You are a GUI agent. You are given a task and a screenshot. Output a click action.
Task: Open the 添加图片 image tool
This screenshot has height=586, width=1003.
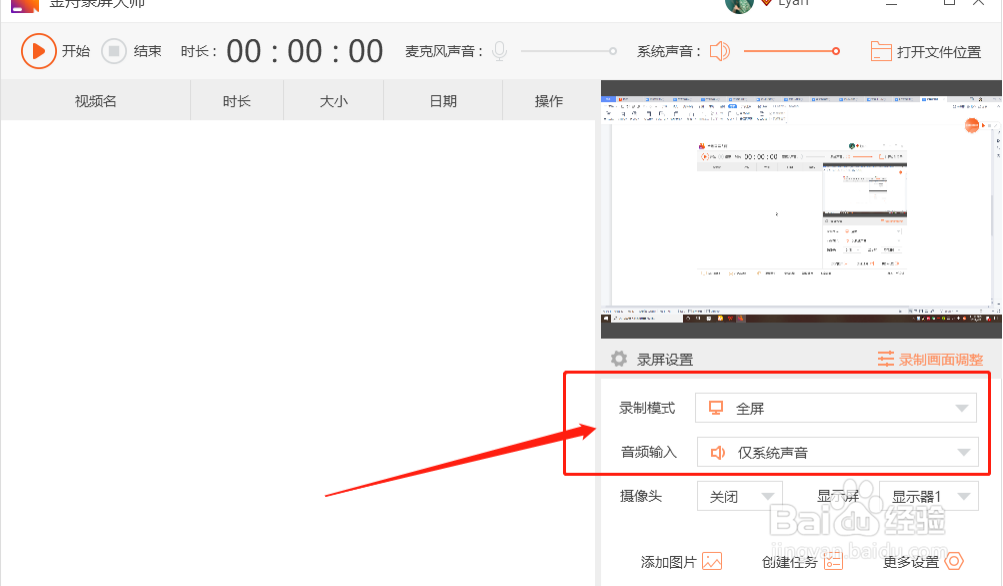pyautogui.click(x=711, y=561)
